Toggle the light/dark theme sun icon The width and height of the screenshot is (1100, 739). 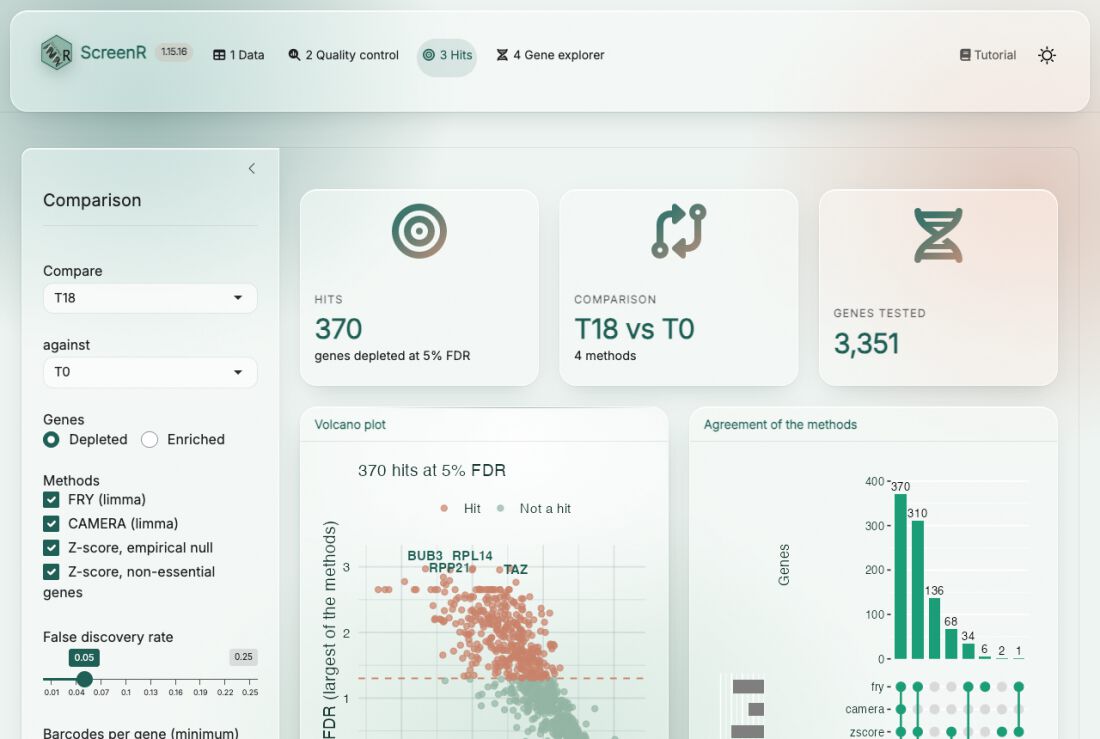click(x=1047, y=55)
